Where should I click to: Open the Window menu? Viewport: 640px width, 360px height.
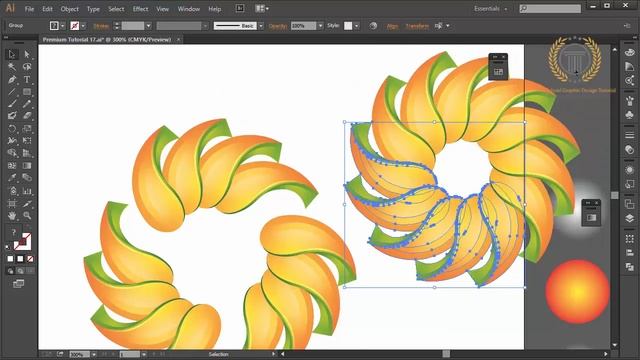[189, 9]
